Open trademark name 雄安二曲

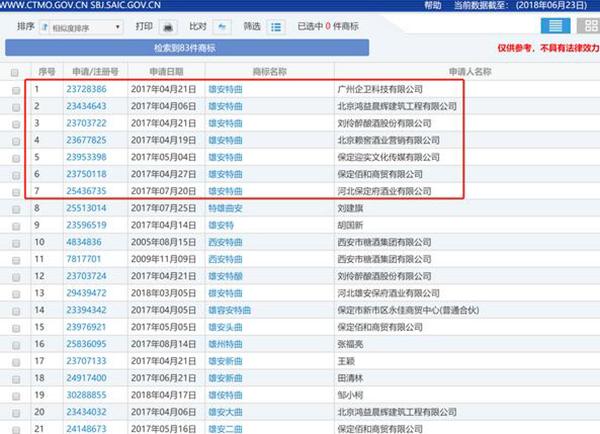(x=225, y=429)
